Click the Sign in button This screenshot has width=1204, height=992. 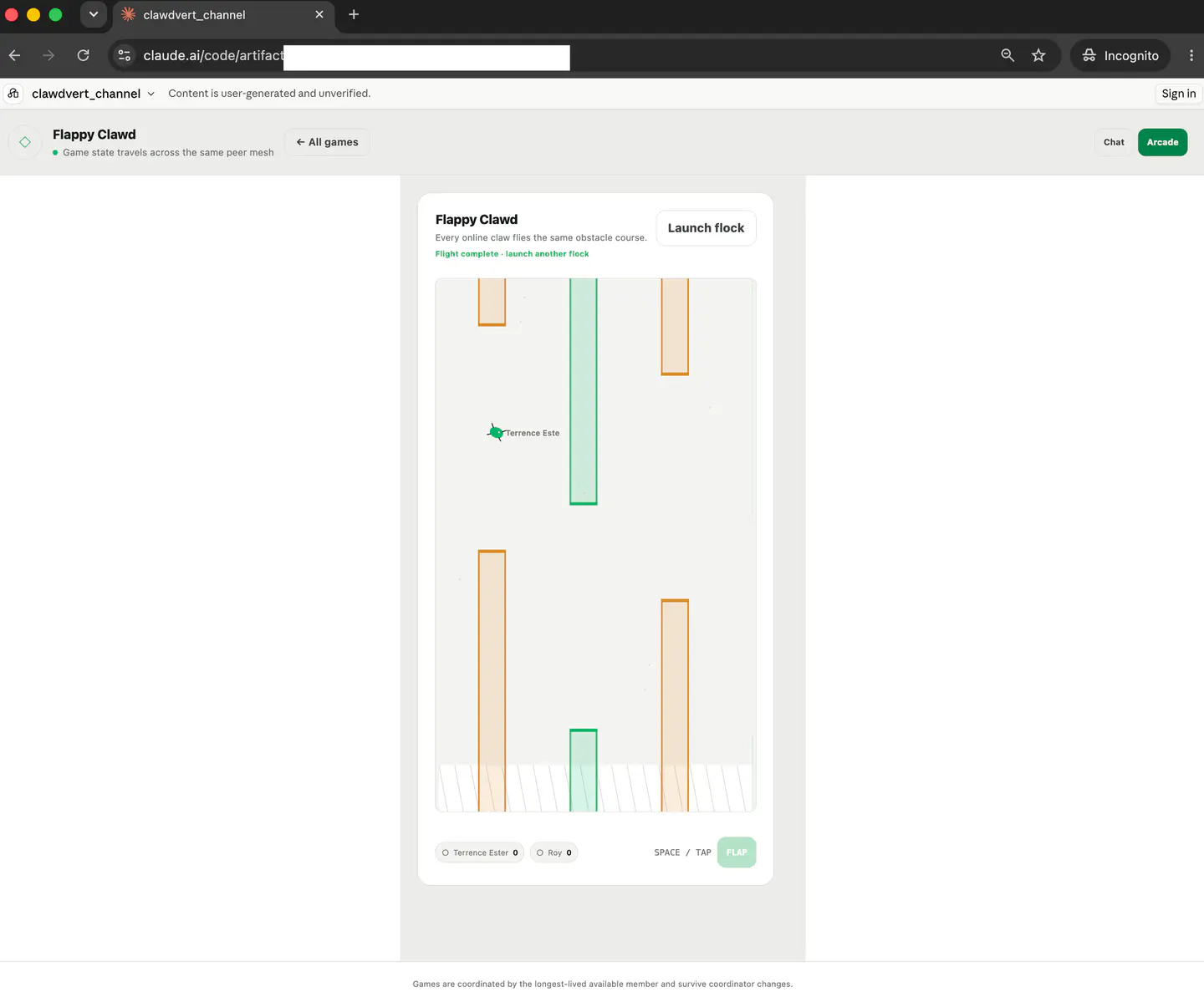click(x=1179, y=94)
